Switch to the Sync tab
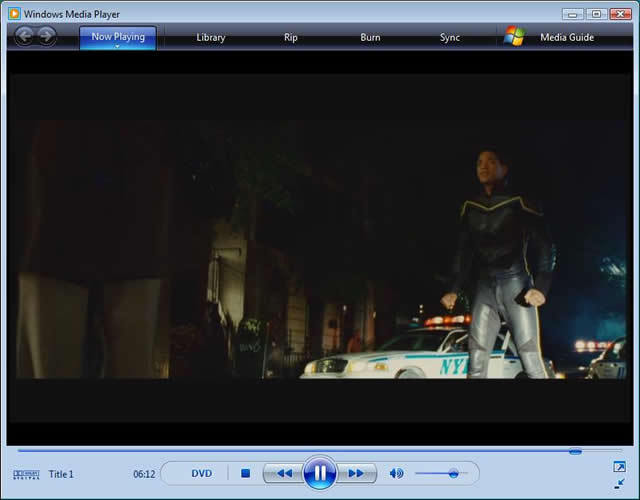The height and width of the screenshot is (500, 640). (x=450, y=38)
